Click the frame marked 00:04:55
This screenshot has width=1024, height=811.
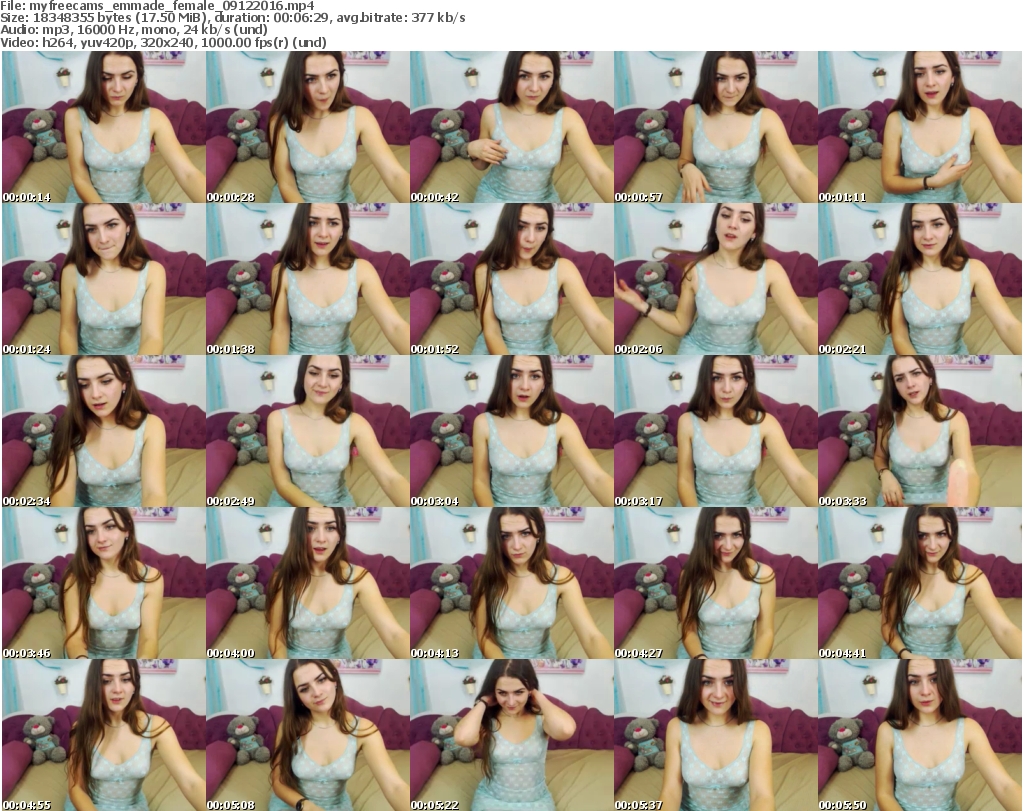[x=102, y=735]
